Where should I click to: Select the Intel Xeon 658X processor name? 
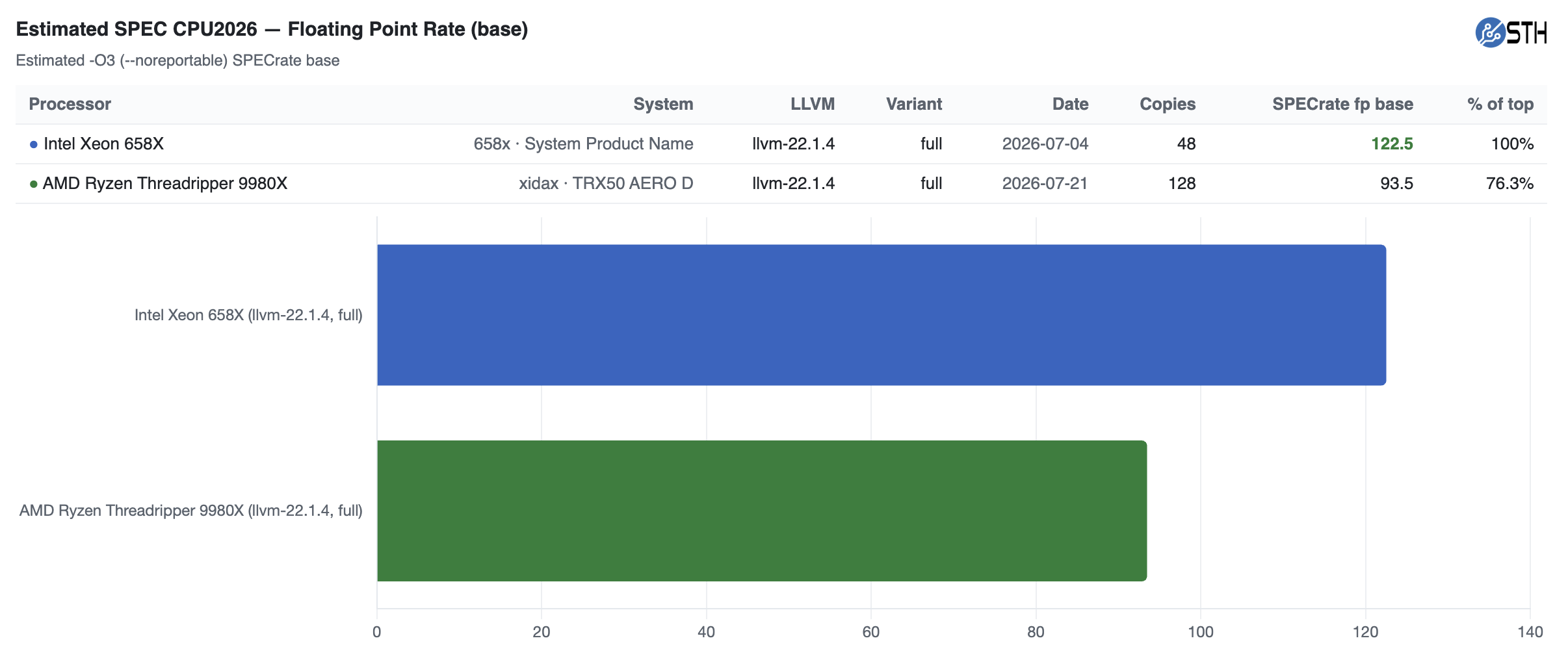(103, 144)
